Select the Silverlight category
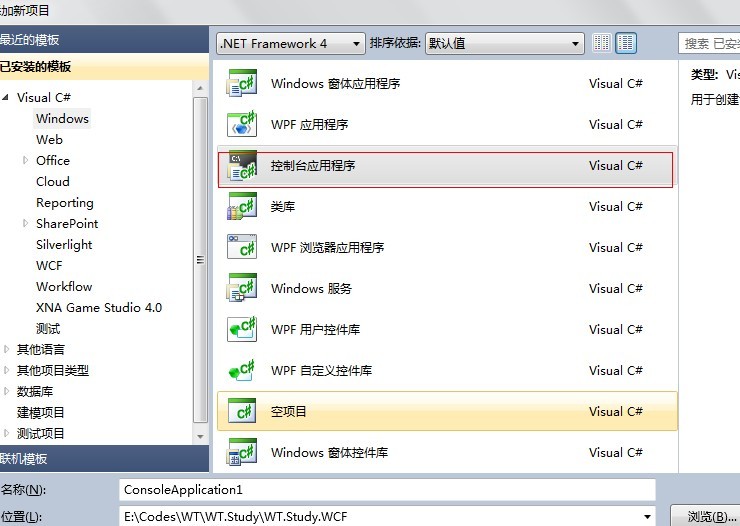740x526 pixels. [64, 245]
